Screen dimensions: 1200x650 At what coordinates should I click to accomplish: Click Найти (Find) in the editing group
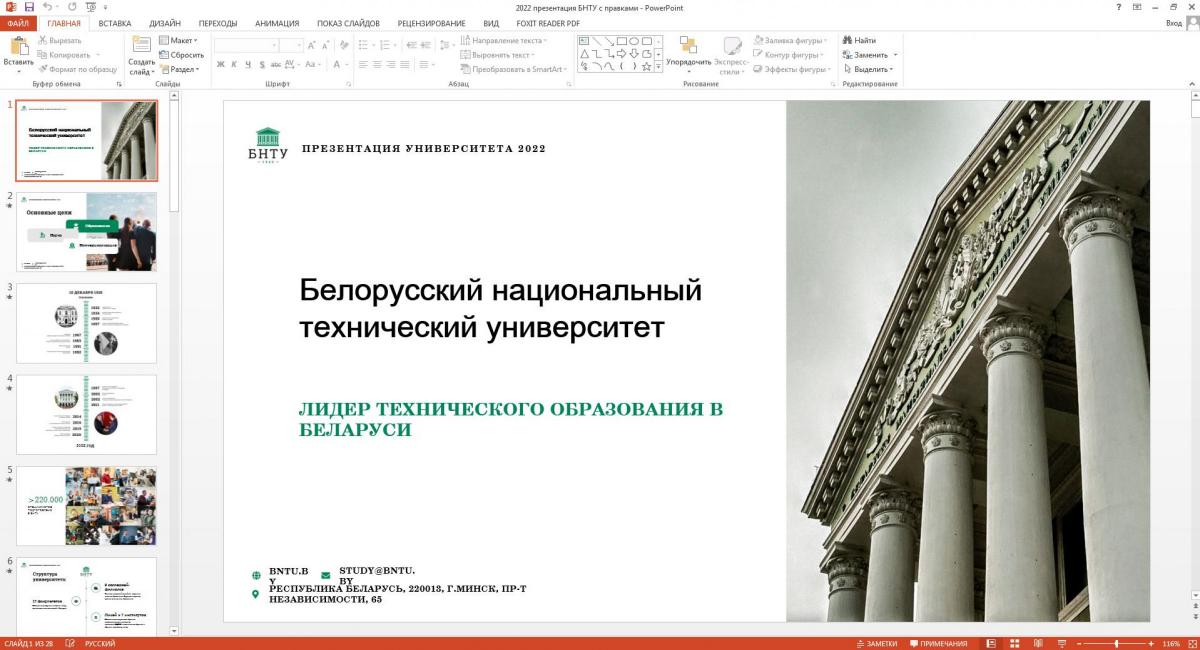[x=860, y=40]
